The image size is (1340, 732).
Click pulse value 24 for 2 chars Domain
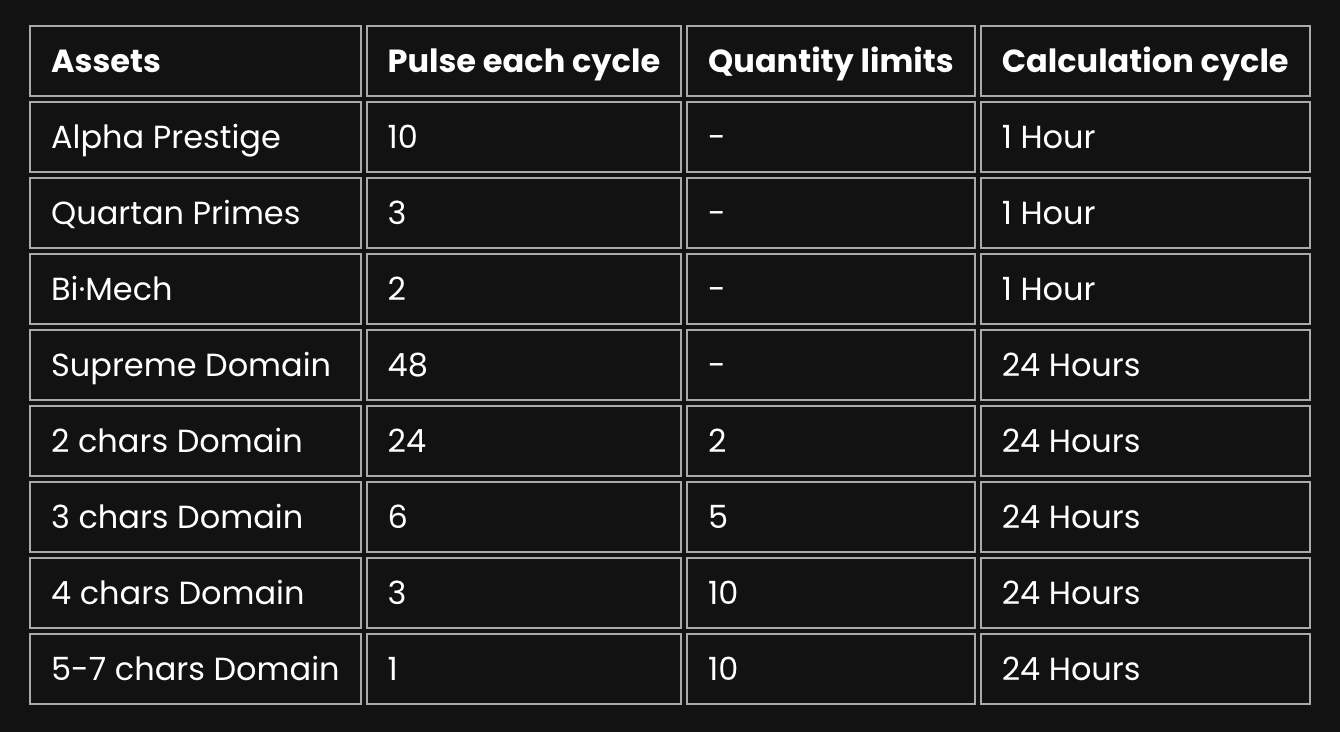524,441
